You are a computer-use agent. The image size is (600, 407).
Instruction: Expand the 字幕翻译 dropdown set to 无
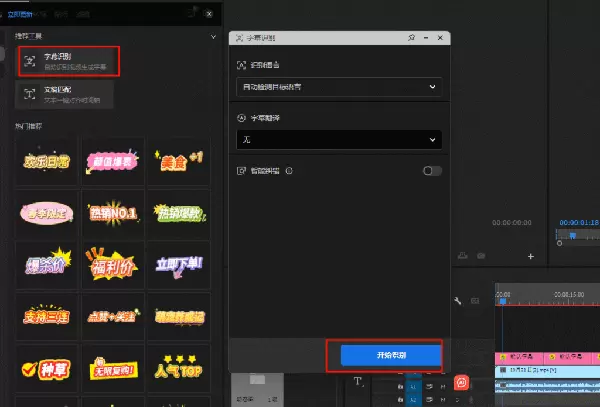tap(337, 140)
